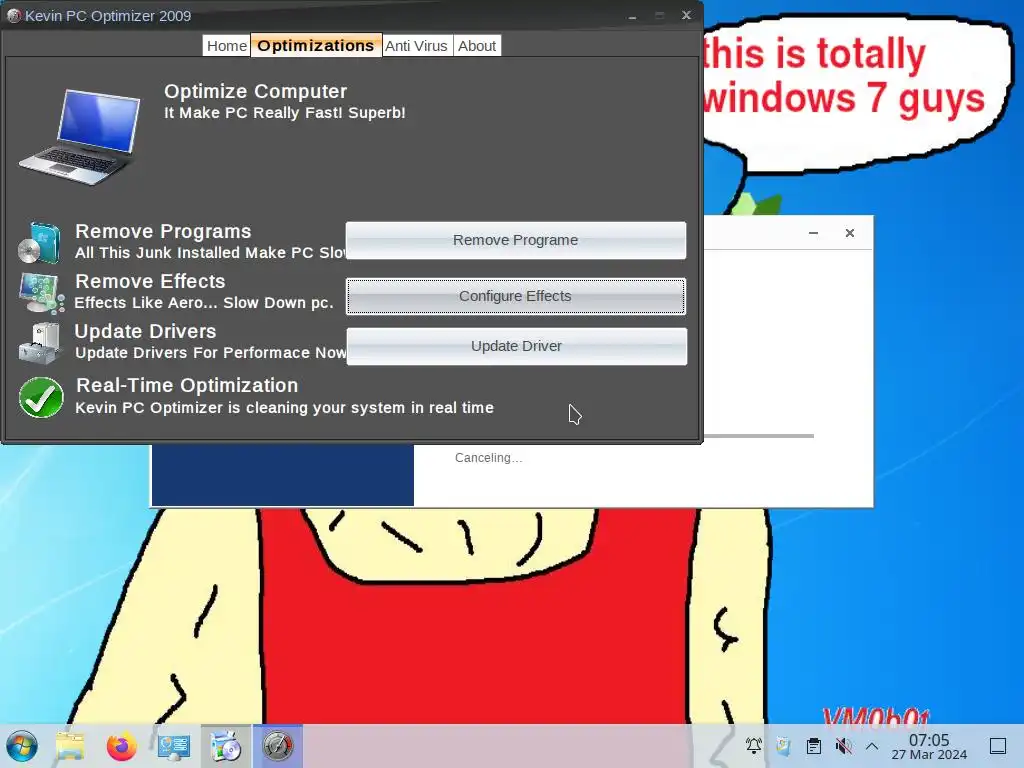Click 'Optimize Computer' heading text

255,91
